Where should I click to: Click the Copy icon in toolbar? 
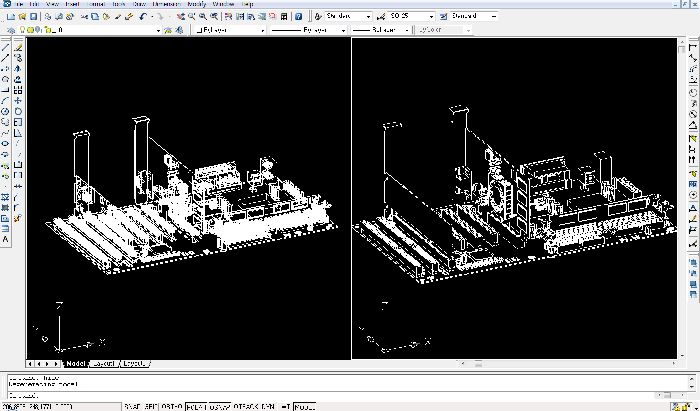coord(95,17)
